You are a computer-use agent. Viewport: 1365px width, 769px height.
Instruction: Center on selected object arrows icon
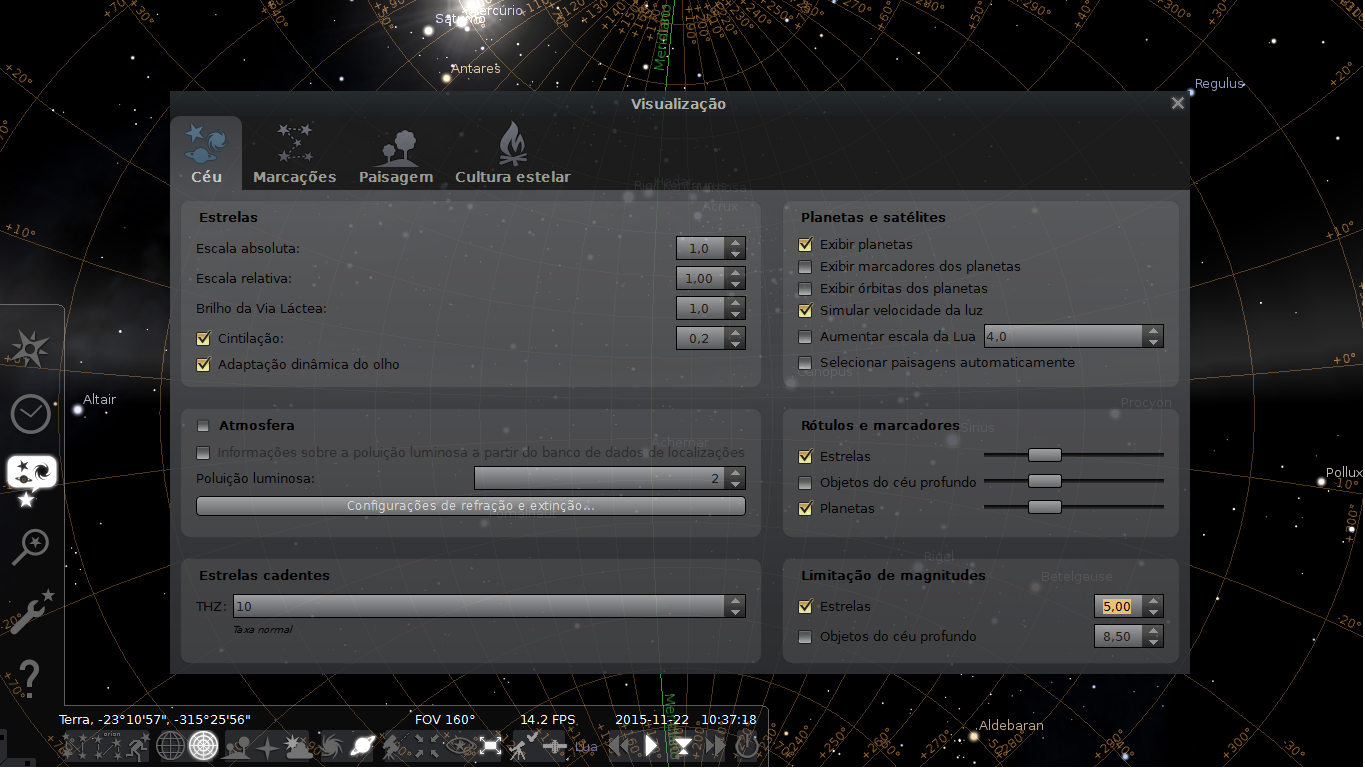click(427, 746)
